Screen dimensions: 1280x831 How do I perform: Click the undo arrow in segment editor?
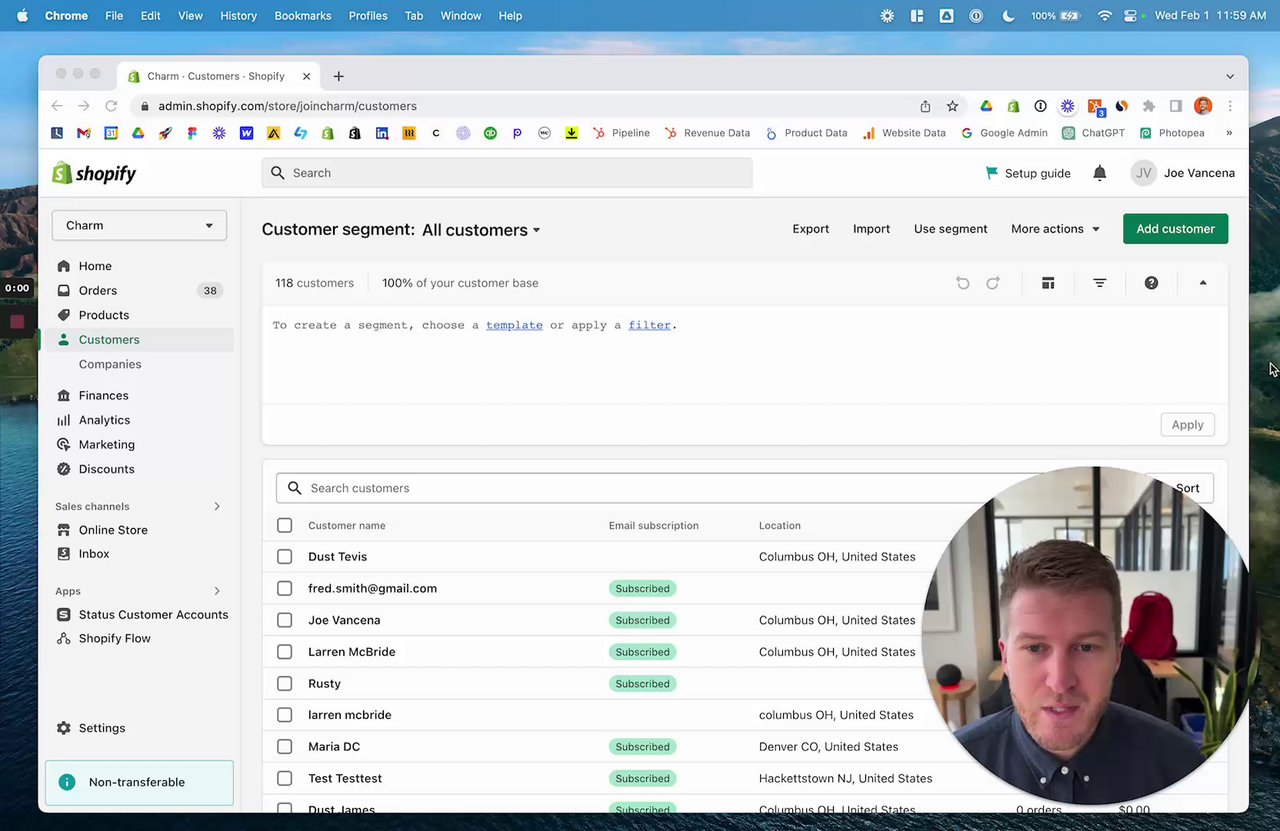963,283
